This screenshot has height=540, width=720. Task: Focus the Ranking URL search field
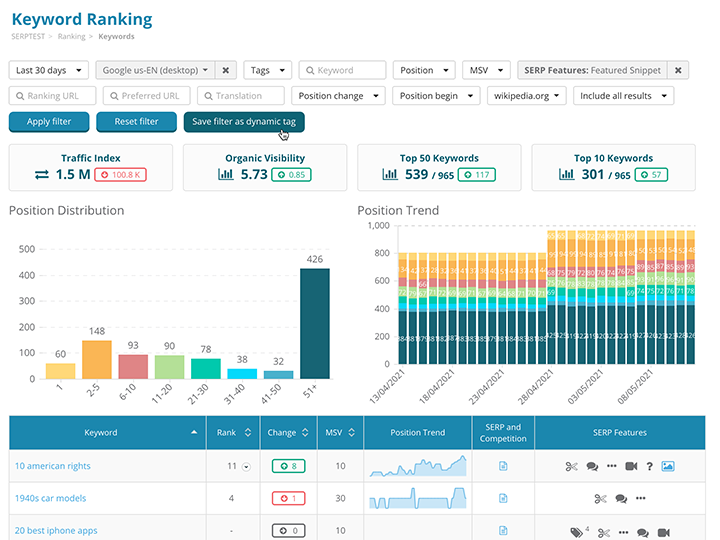[x=53, y=96]
